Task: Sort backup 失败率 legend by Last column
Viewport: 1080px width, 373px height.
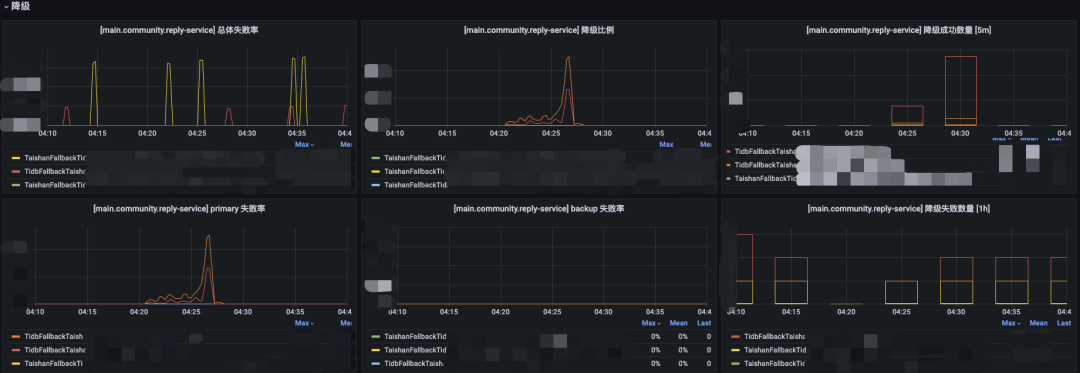Action: point(704,323)
